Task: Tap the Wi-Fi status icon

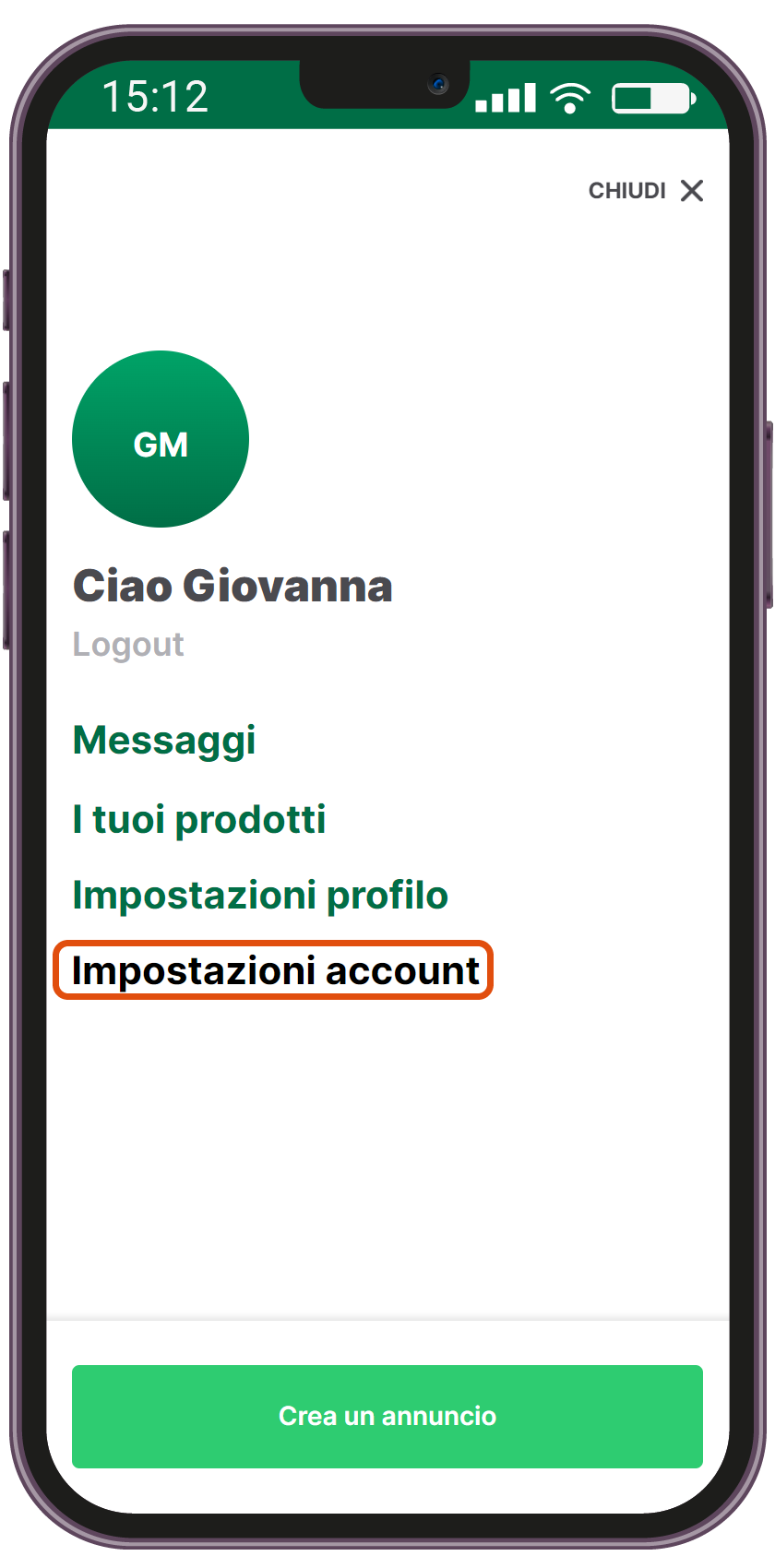Action: [x=570, y=97]
